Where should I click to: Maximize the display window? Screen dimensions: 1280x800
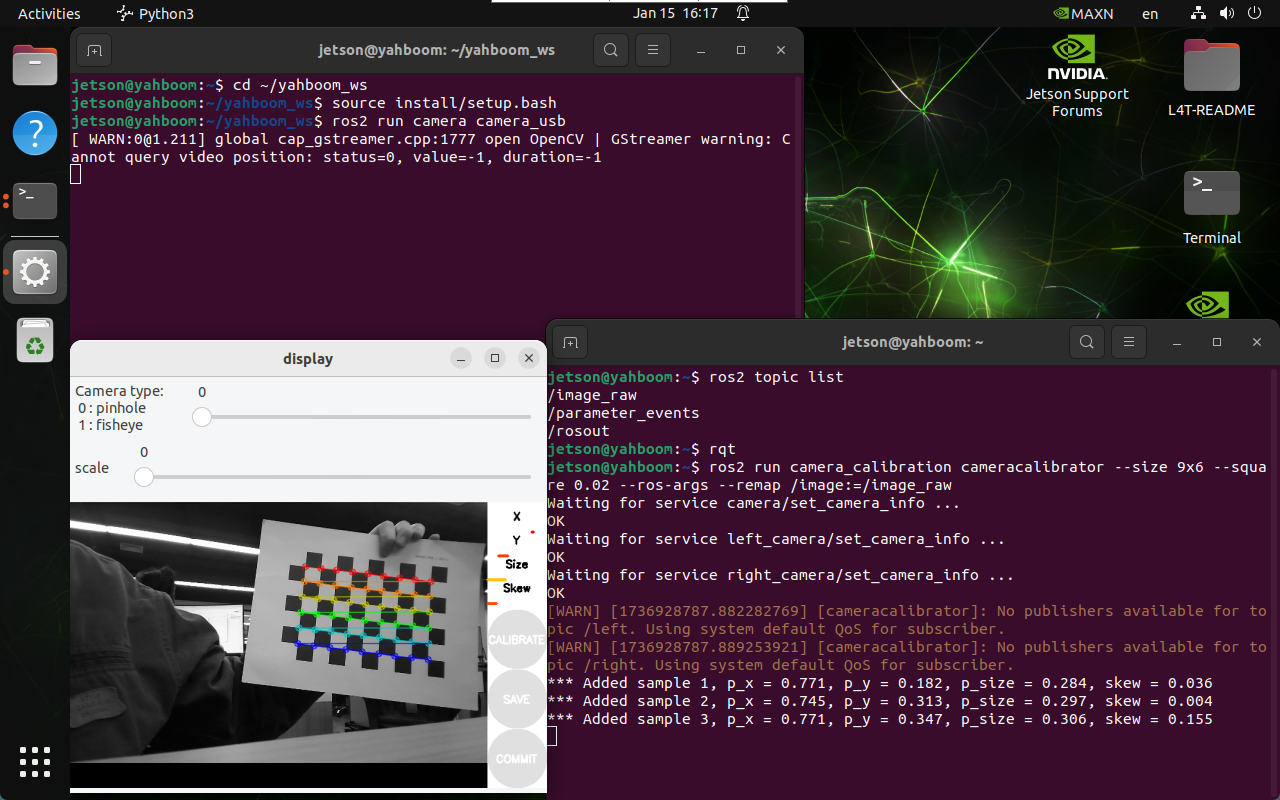tap(494, 358)
